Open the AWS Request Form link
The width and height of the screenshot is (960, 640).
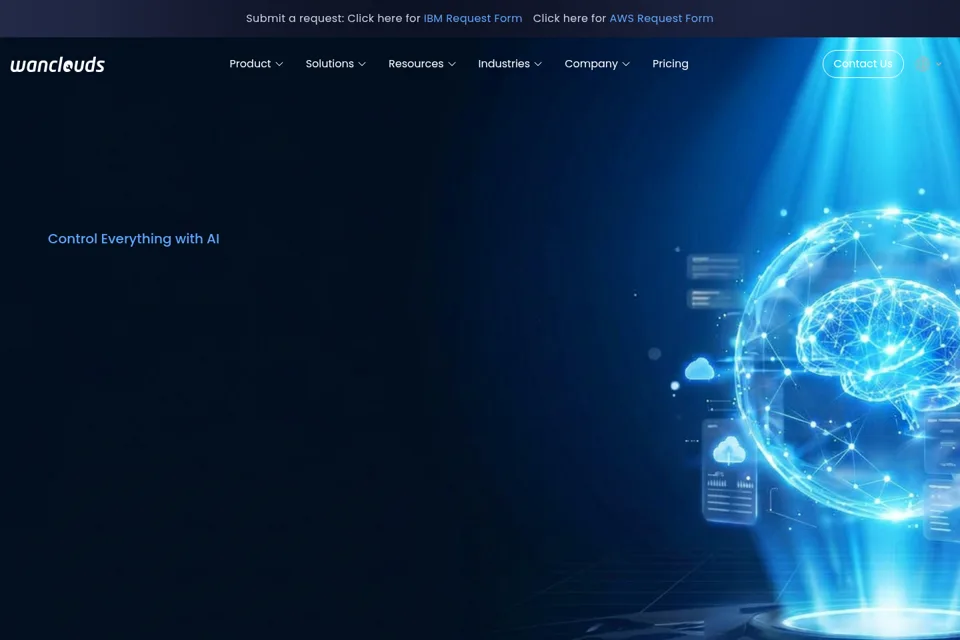661,18
